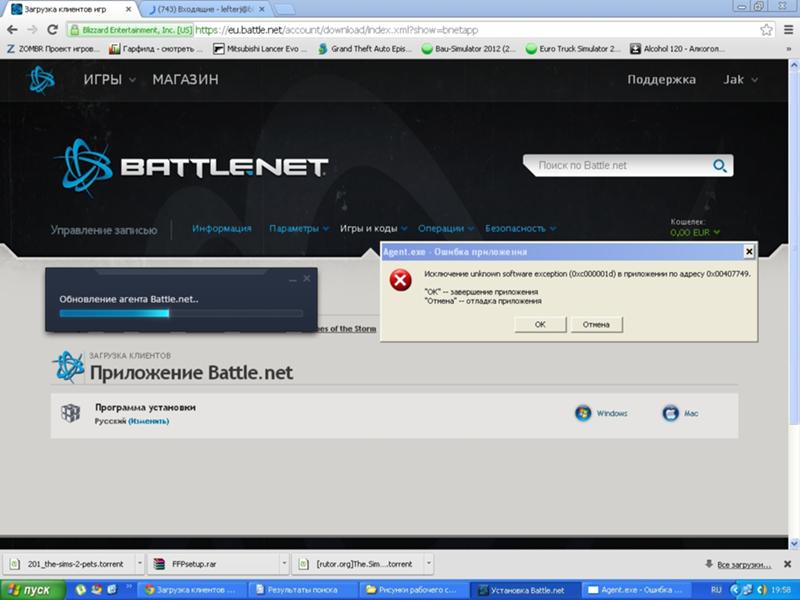Open the Bau-Simulator 2012 bookmark
Viewport: 800px width, 600px height.
click(x=469, y=49)
